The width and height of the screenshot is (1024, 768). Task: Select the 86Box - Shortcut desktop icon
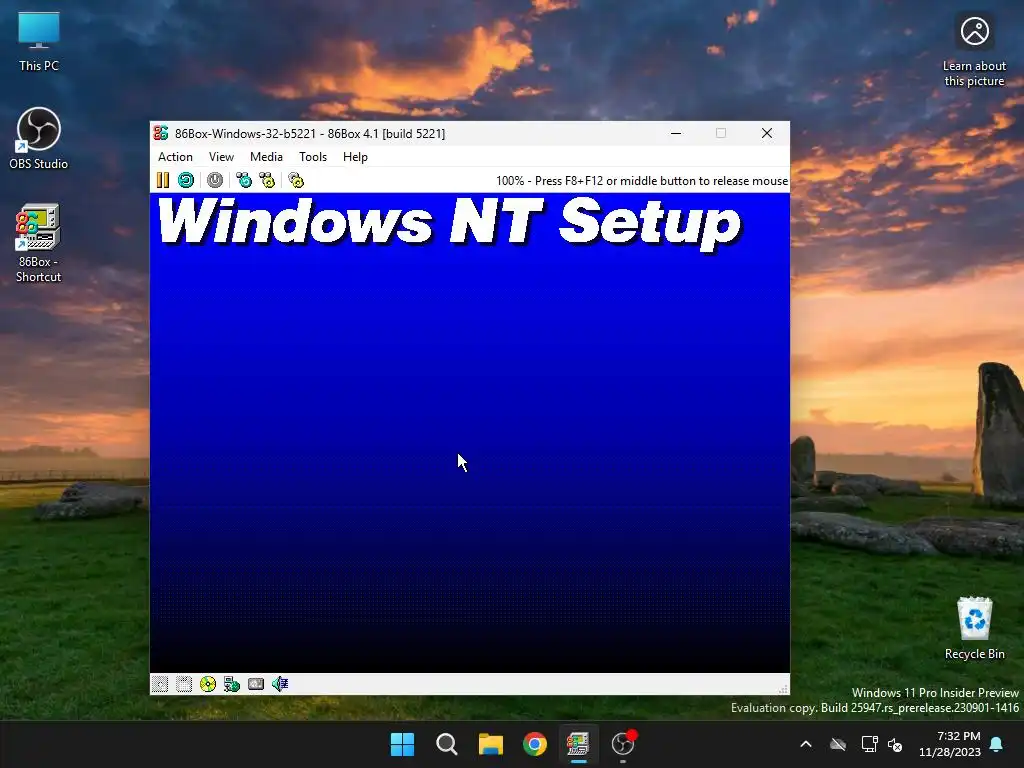[x=39, y=243]
